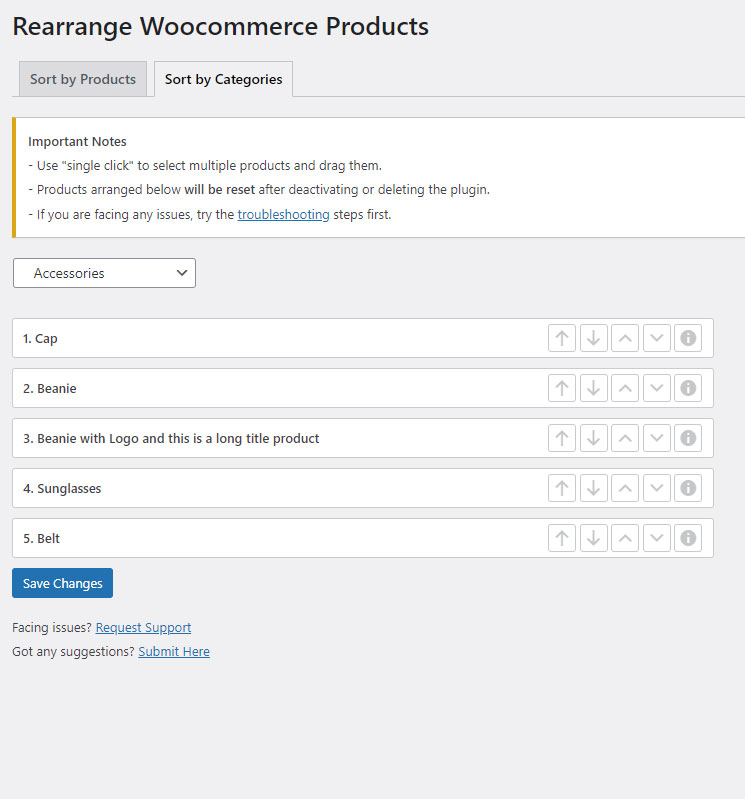The height and width of the screenshot is (799, 745).
Task: Click 'Rearrange Woocommerce Products' page title
Action: [220, 26]
